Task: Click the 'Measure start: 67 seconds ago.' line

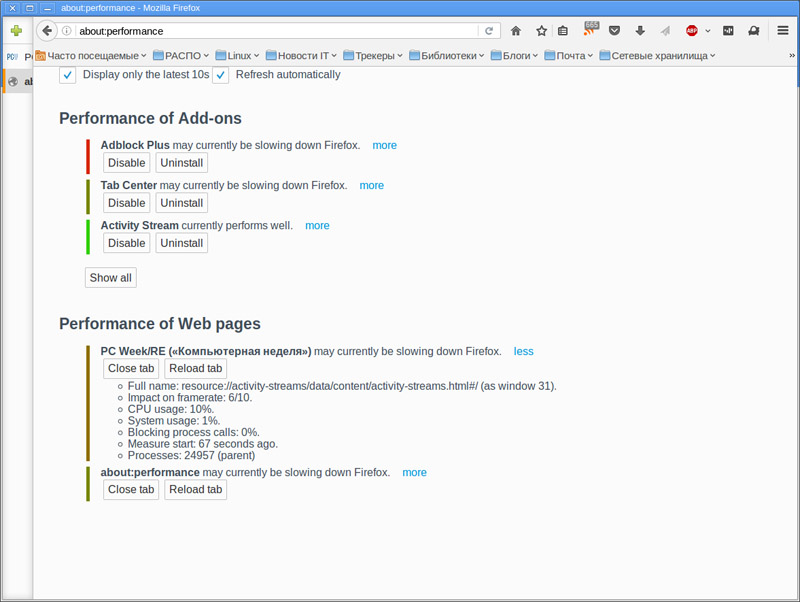Action: point(203,444)
